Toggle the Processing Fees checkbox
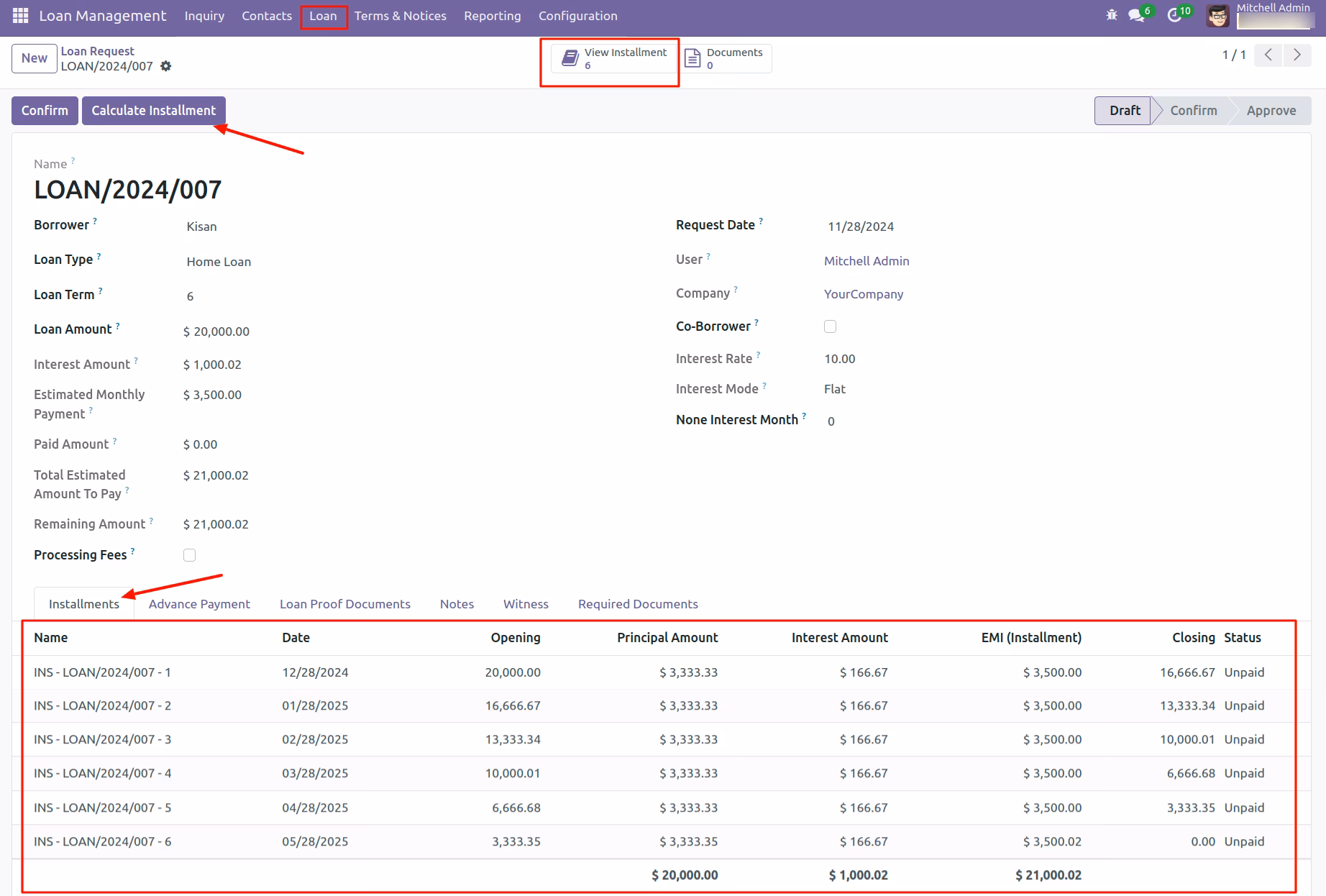1326x896 pixels. pos(189,555)
